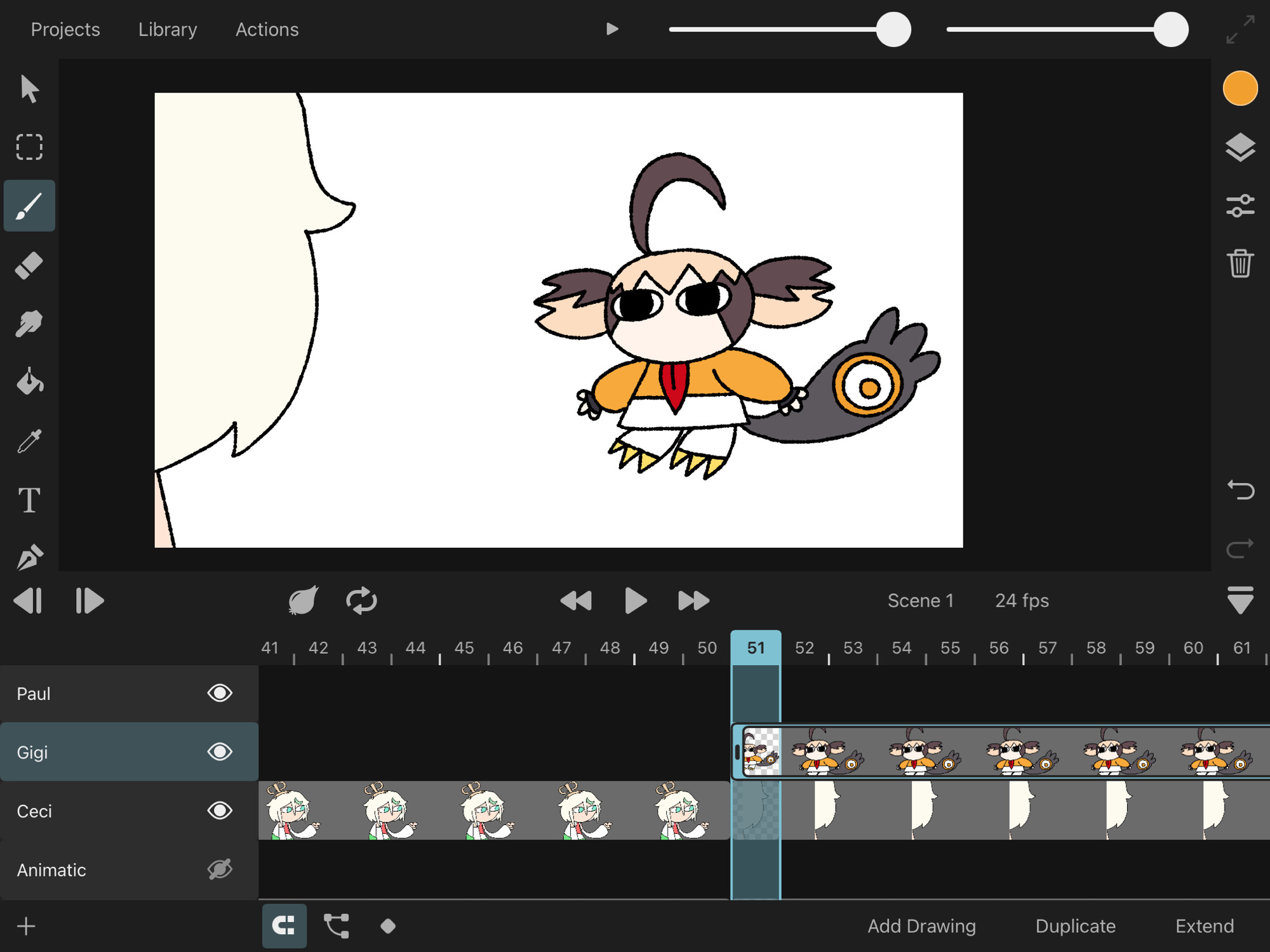This screenshot has width=1270, height=952.
Task: Jump to frame 56 on the ruler
Action: click(x=999, y=647)
